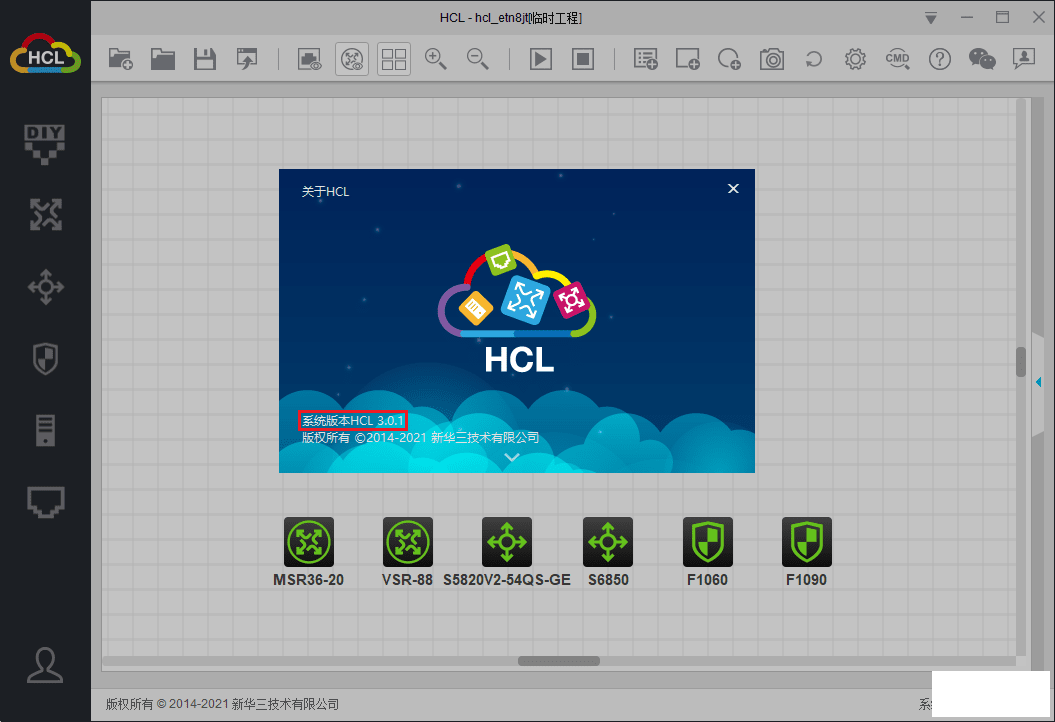Close the 关于HCL about dialog
Viewport: 1055px width, 722px height.
733,189
